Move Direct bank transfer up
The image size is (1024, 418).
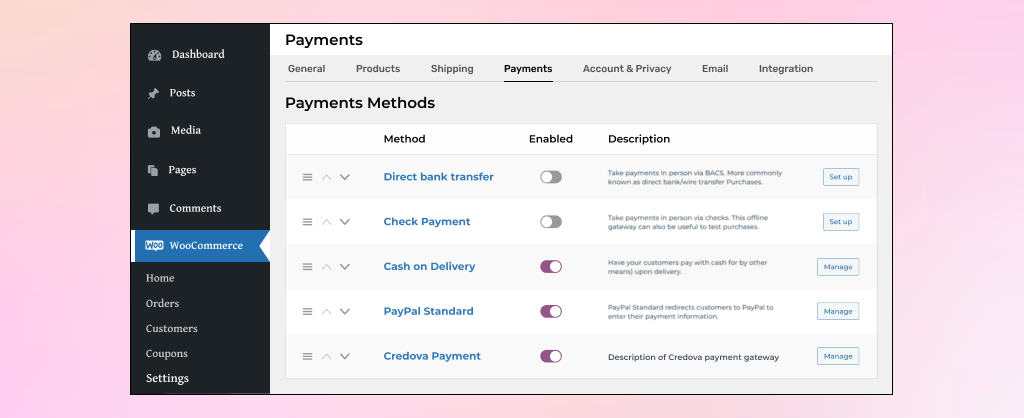[327, 177]
